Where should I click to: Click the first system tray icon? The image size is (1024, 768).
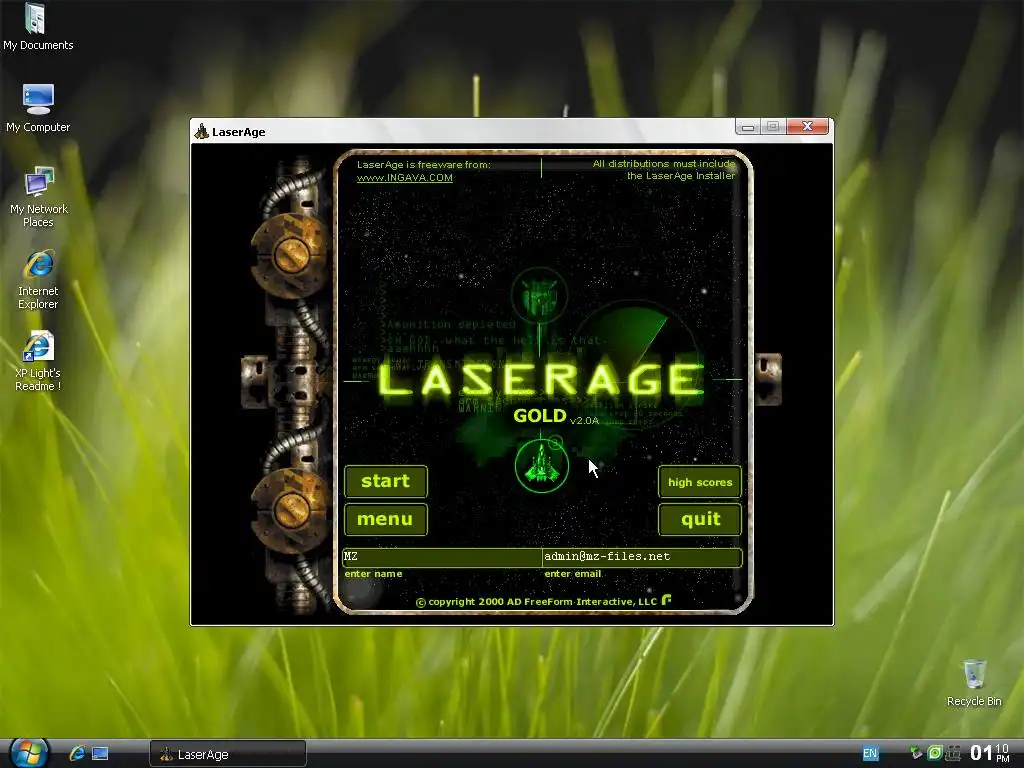[x=916, y=753]
